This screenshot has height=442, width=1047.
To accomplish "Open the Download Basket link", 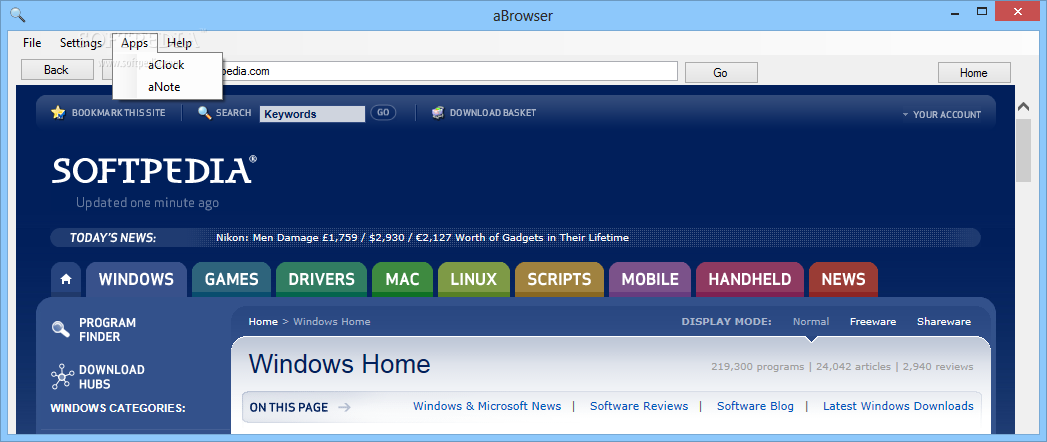I will [493, 113].
